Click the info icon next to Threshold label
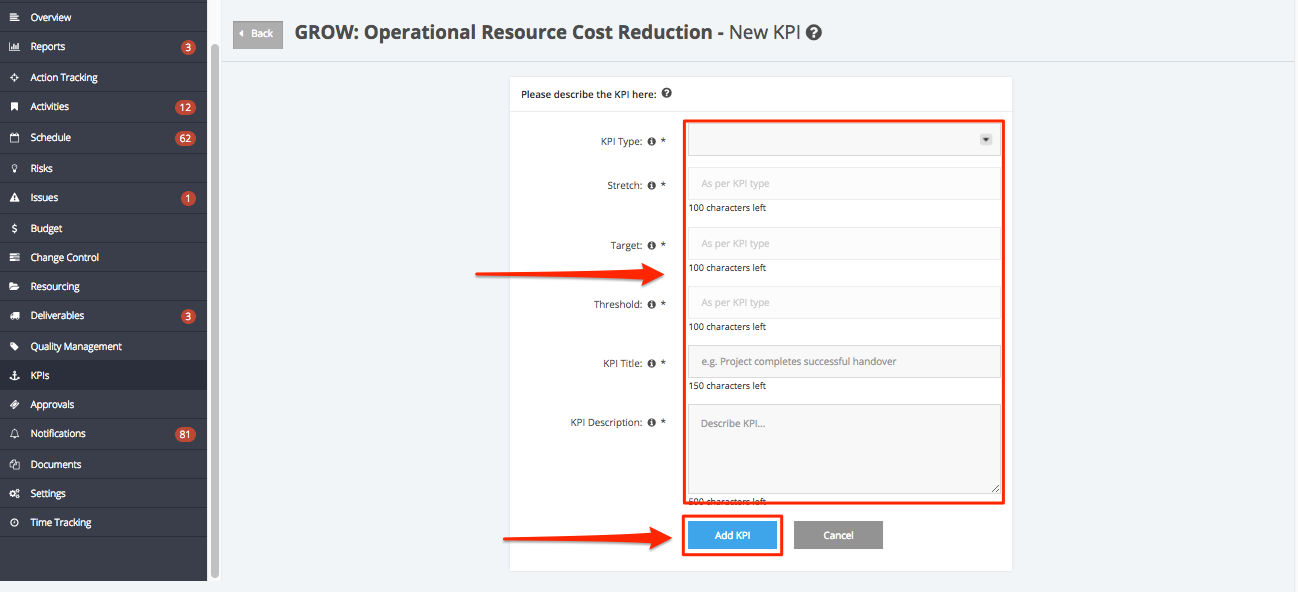Viewport: 1298px width, 592px height. point(651,304)
